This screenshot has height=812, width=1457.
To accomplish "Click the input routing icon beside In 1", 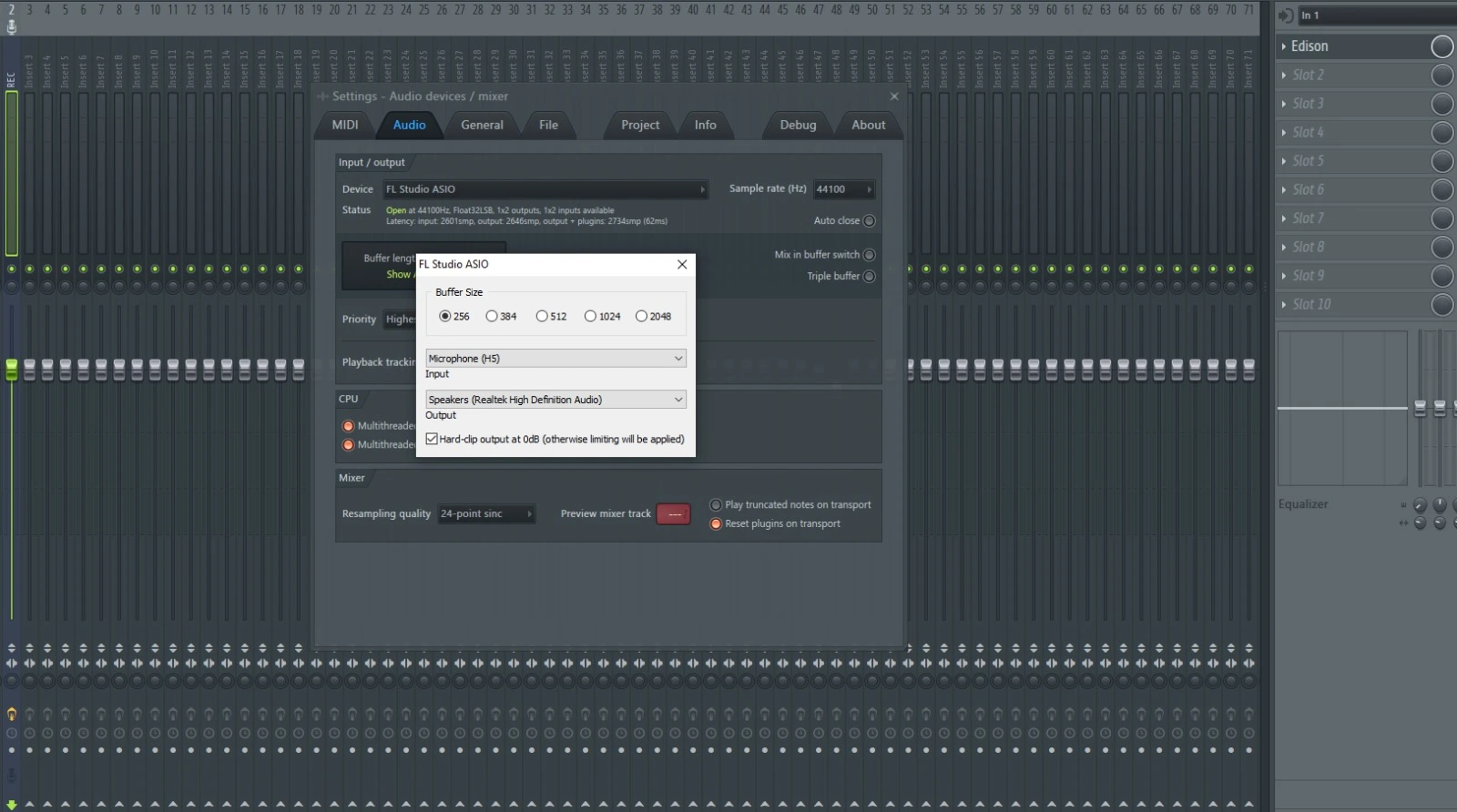I will [x=1285, y=15].
